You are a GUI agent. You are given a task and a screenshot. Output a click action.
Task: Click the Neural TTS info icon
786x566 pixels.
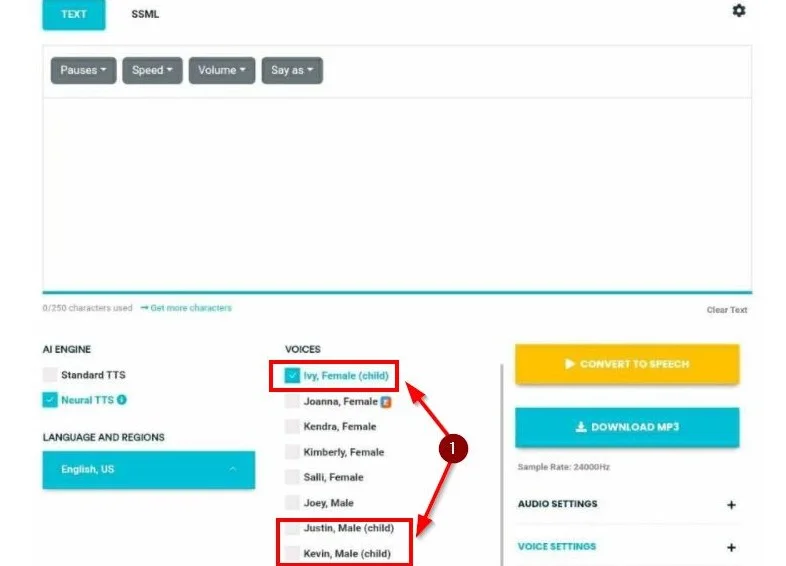pyautogui.click(x=122, y=400)
